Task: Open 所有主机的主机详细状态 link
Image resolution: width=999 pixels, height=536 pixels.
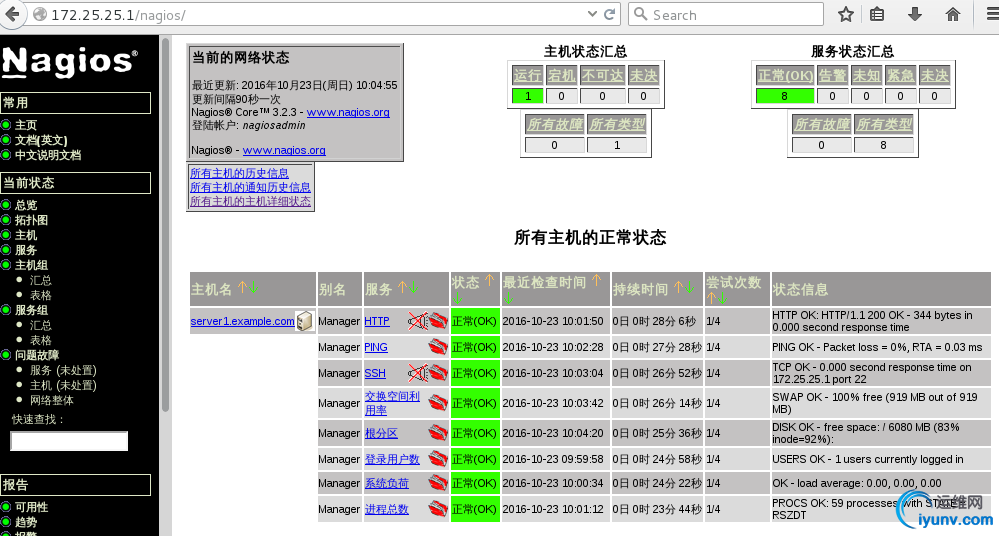Action: (250, 201)
